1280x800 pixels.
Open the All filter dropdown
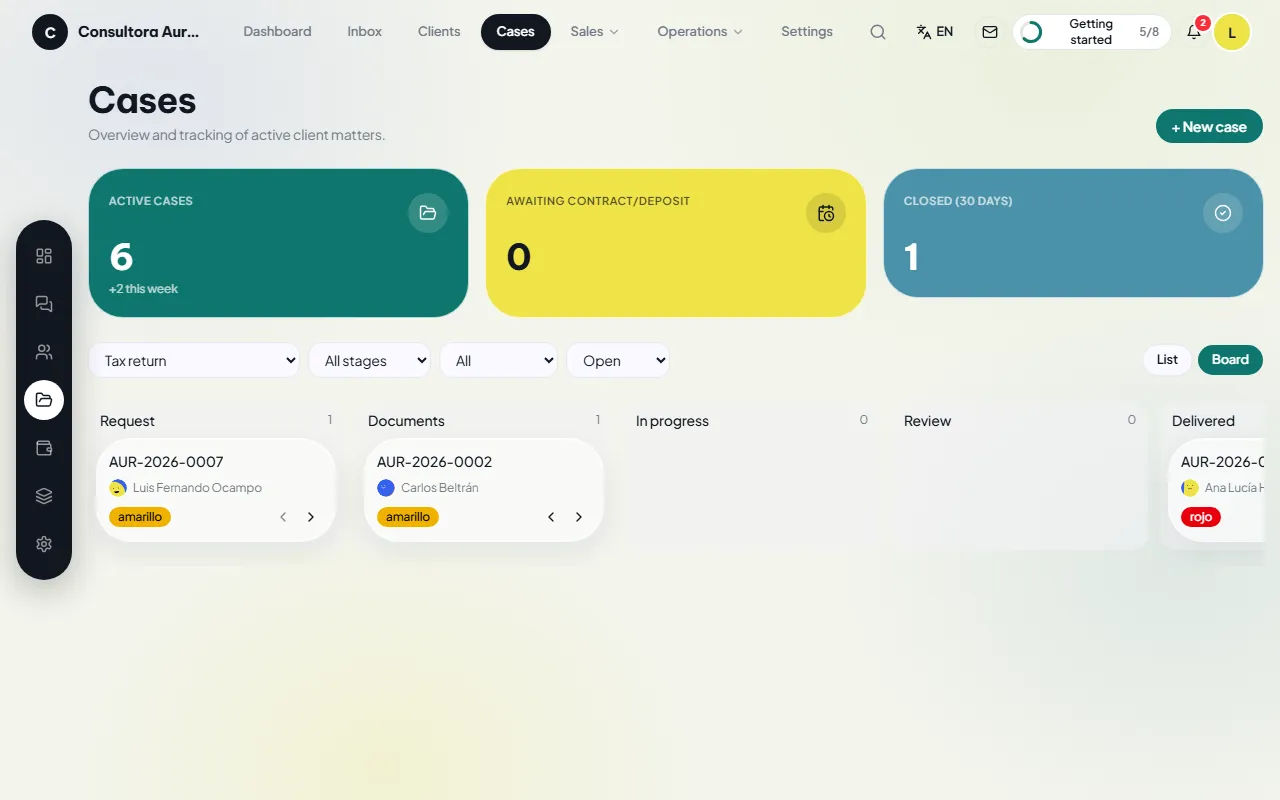498,361
